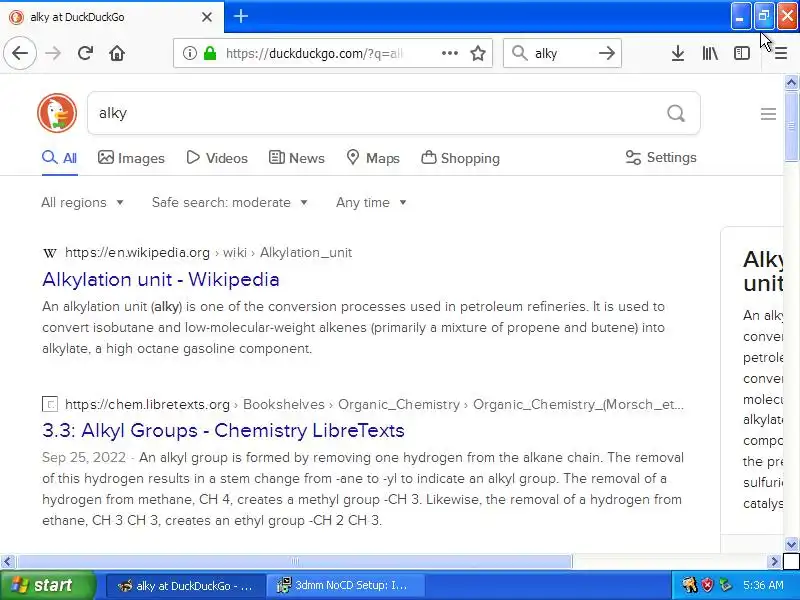Switch to the Images tab
Viewport: 800px width, 600px height.
131,158
